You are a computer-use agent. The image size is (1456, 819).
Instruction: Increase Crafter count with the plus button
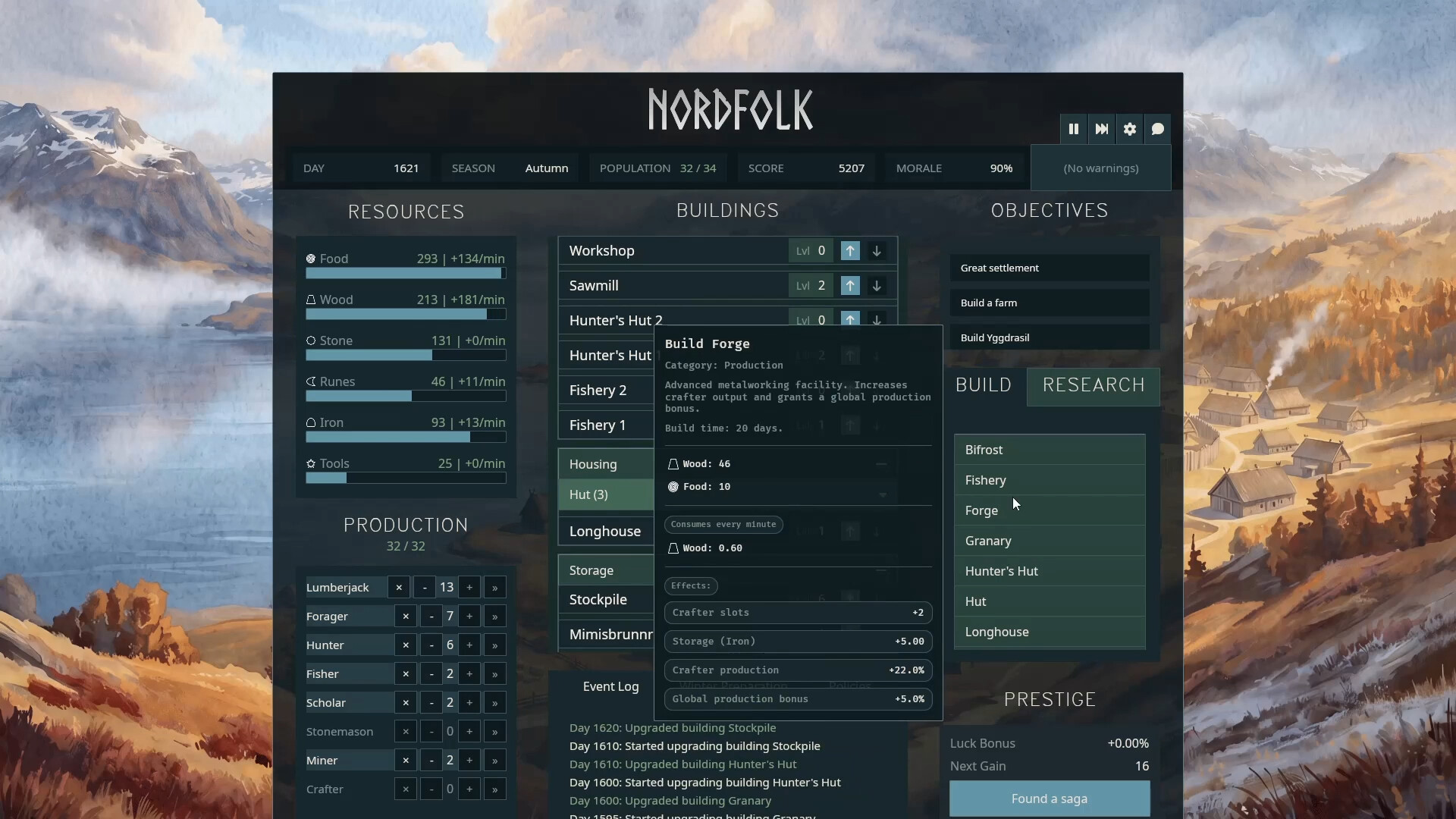(469, 789)
